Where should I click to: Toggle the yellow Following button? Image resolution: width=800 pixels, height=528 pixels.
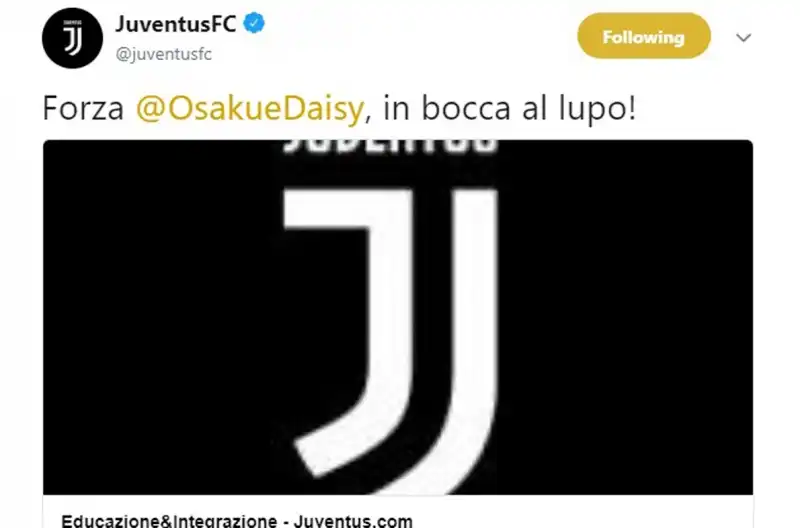[x=643, y=36]
